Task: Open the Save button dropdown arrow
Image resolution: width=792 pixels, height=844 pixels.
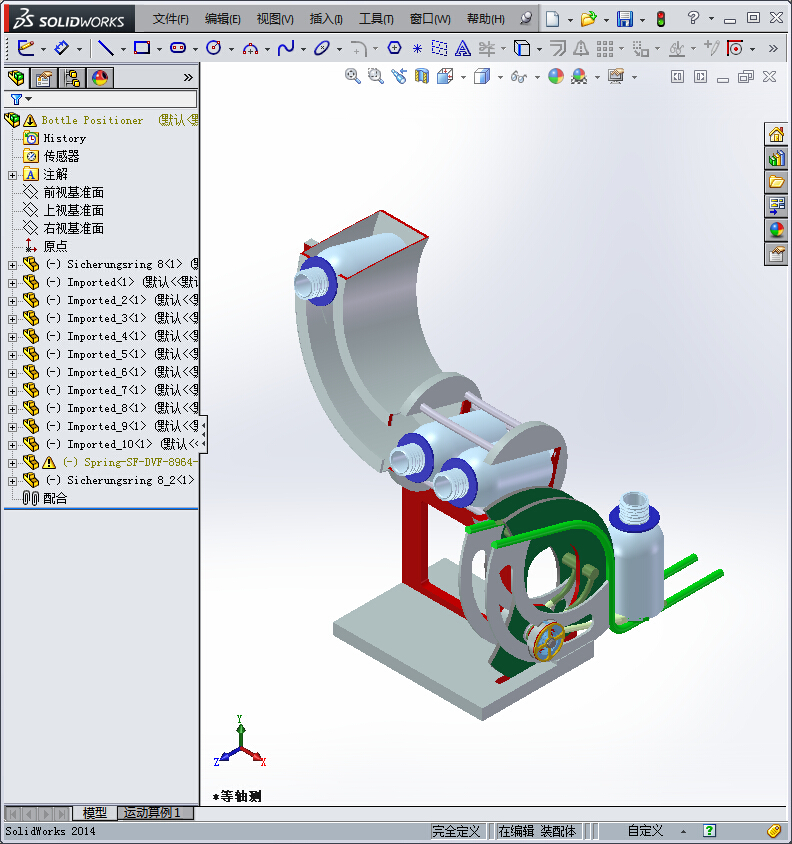Action: pyautogui.click(x=642, y=20)
